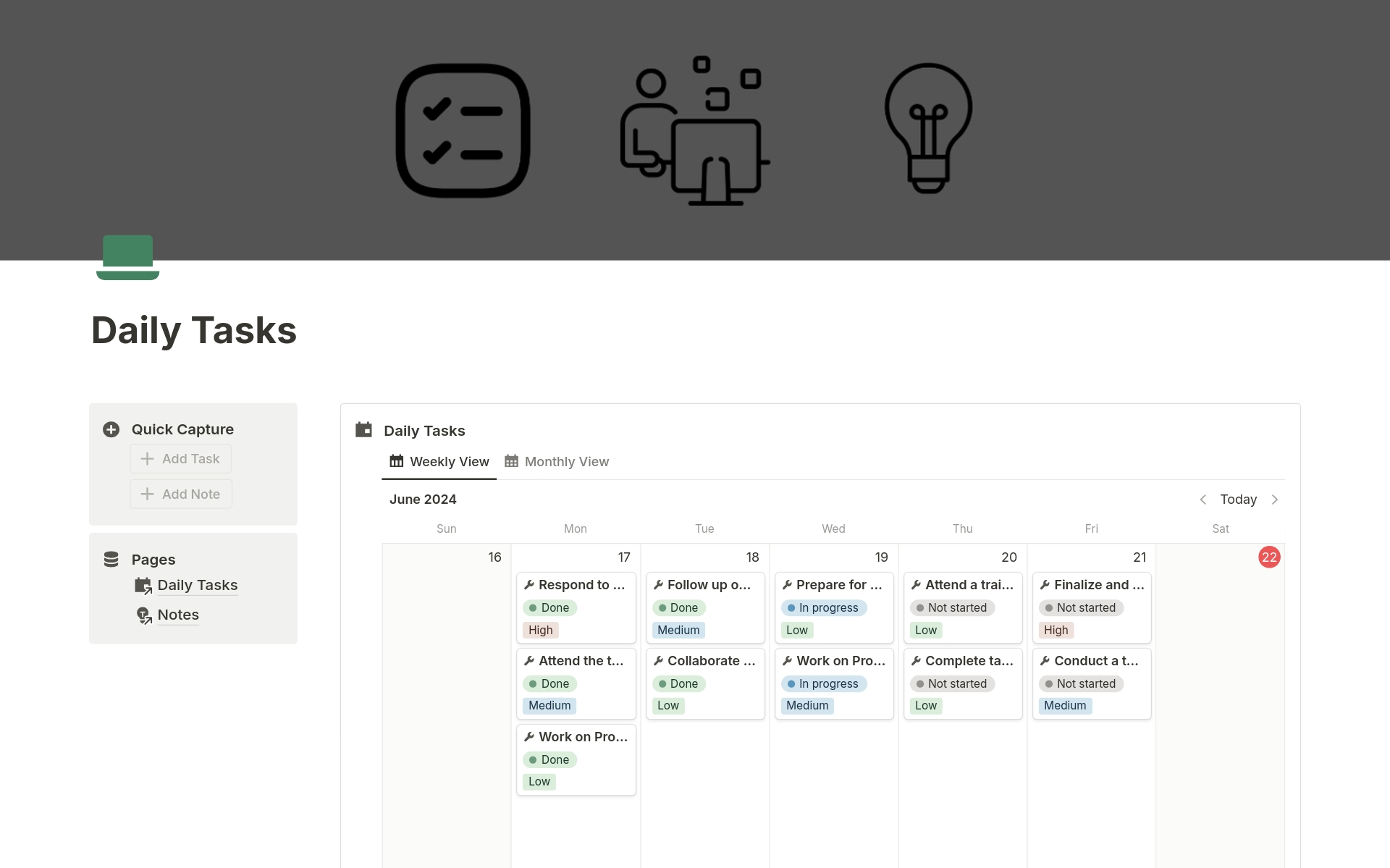The image size is (1390, 868).
Task: Click the Add Task button
Action: tap(180, 458)
